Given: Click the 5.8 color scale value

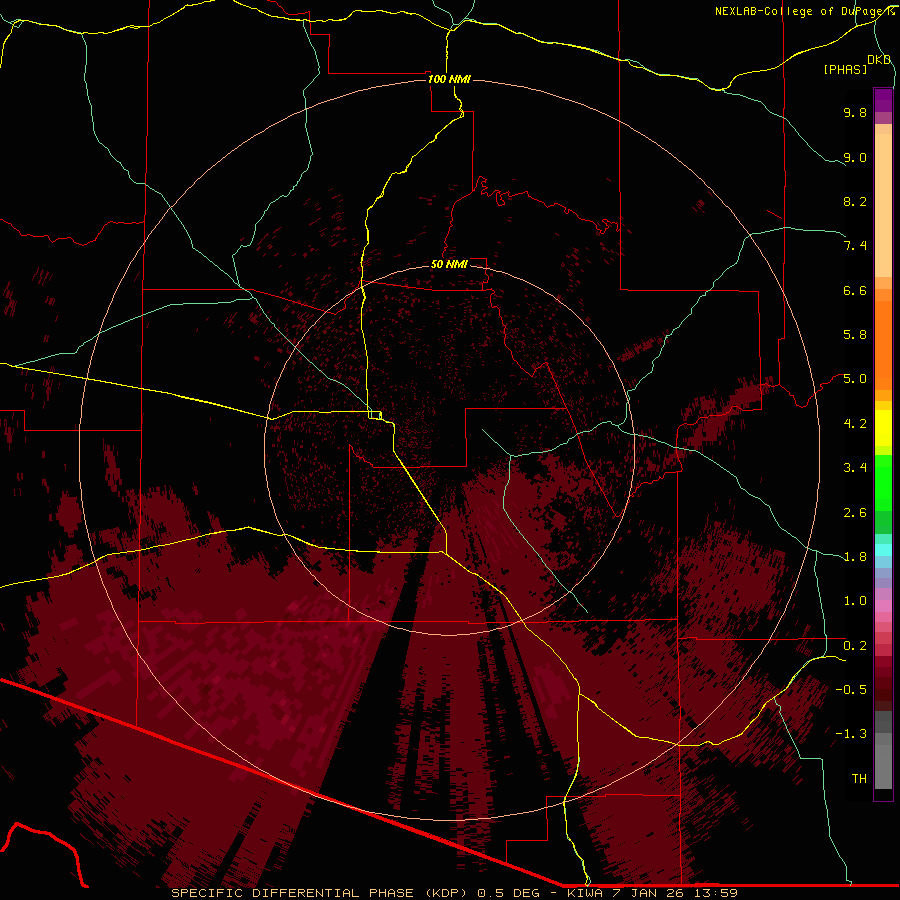Looking at the screenshot, I should coord(855,335).
